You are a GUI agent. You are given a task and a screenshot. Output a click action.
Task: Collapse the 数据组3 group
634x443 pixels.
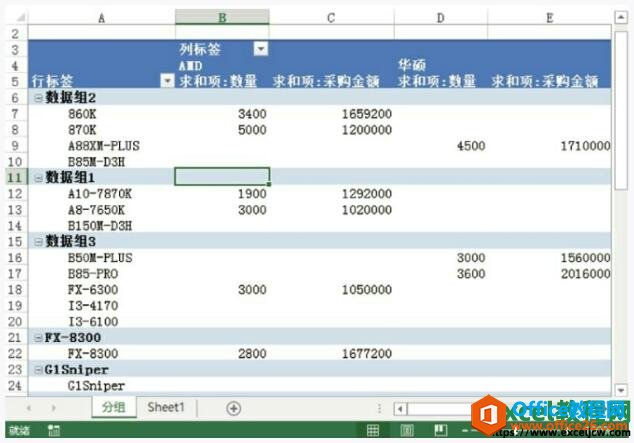[38, 241]
